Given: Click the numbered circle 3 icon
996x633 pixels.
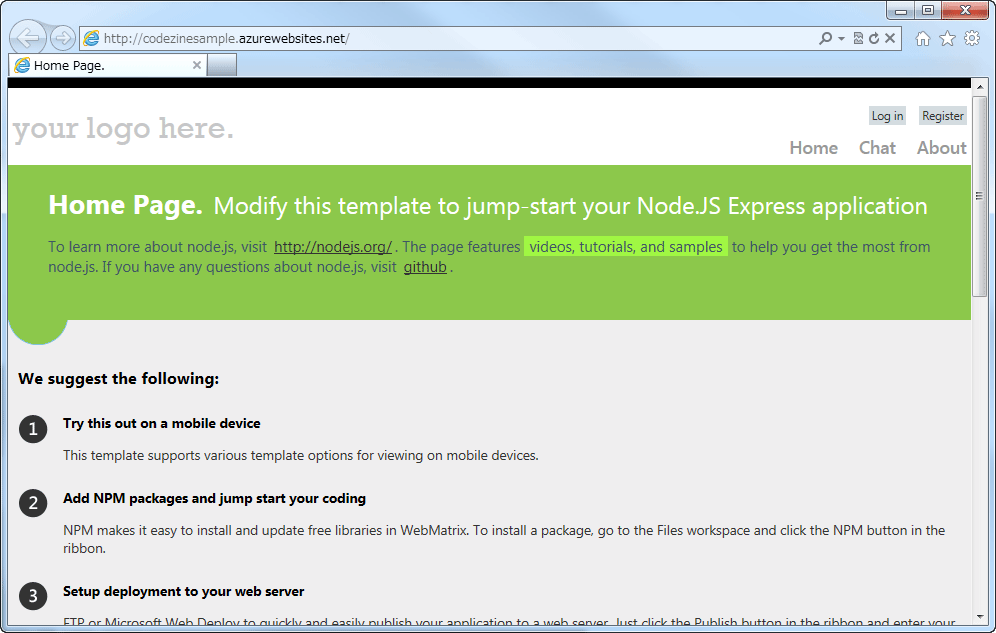Looking at the screenshot, I should click(33, 596).
